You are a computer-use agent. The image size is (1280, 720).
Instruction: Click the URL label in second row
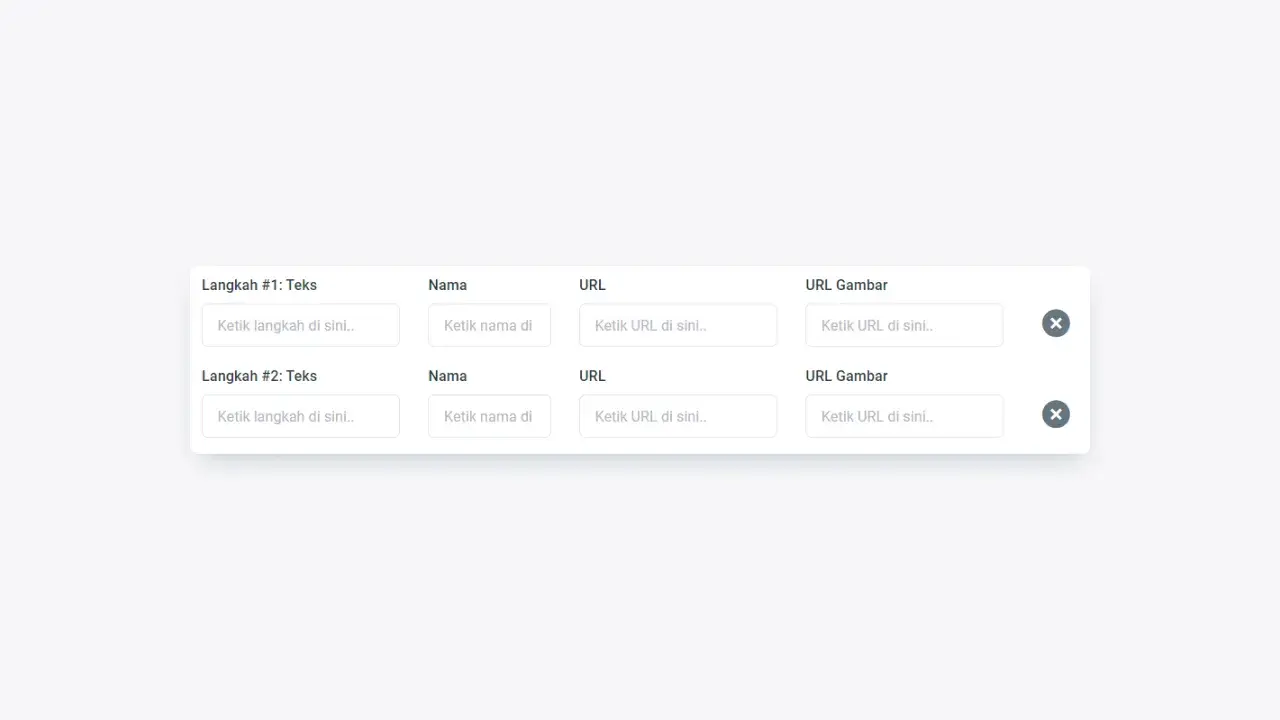[592, 376]
